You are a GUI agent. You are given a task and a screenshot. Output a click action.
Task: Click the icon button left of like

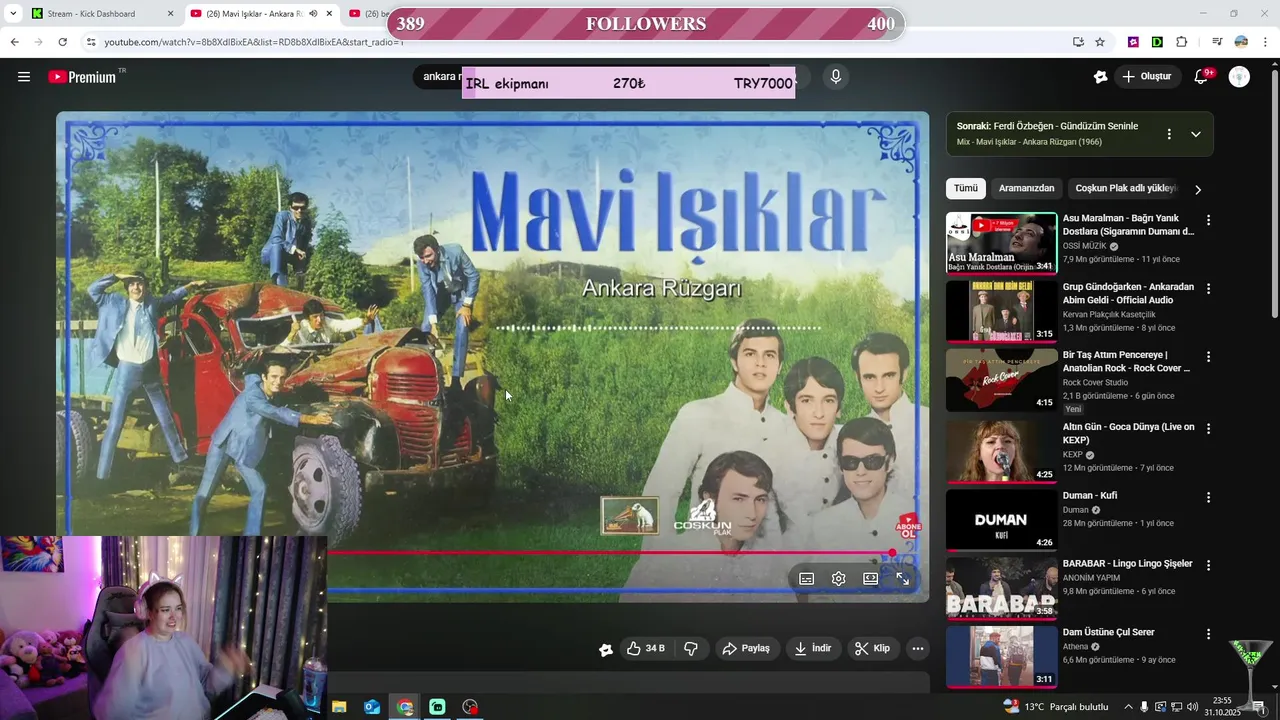click(606, 649)
